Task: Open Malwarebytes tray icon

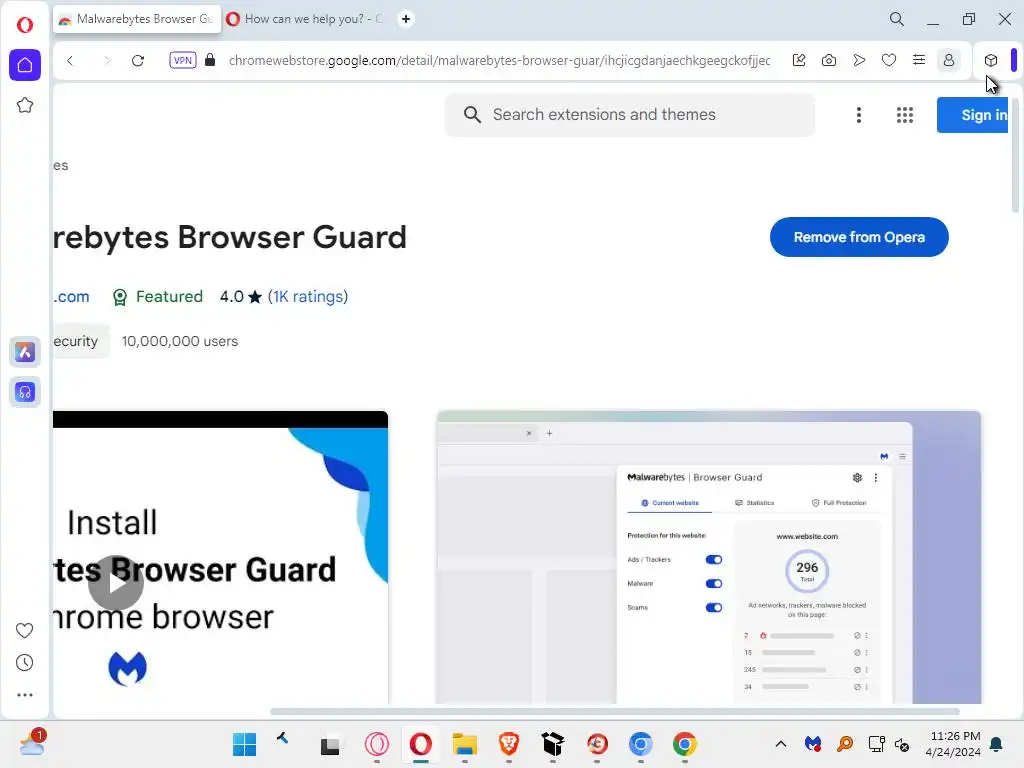Action: click(x=812, y=744)
